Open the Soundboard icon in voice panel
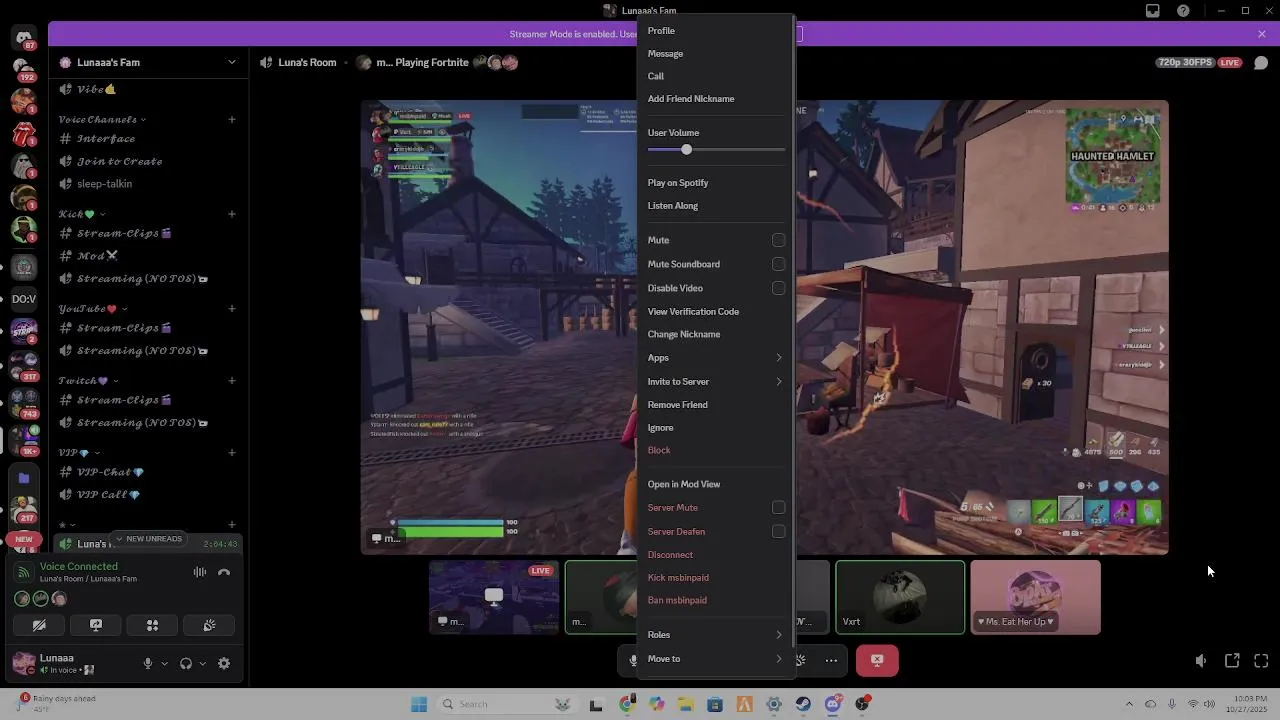 (209, 625)
